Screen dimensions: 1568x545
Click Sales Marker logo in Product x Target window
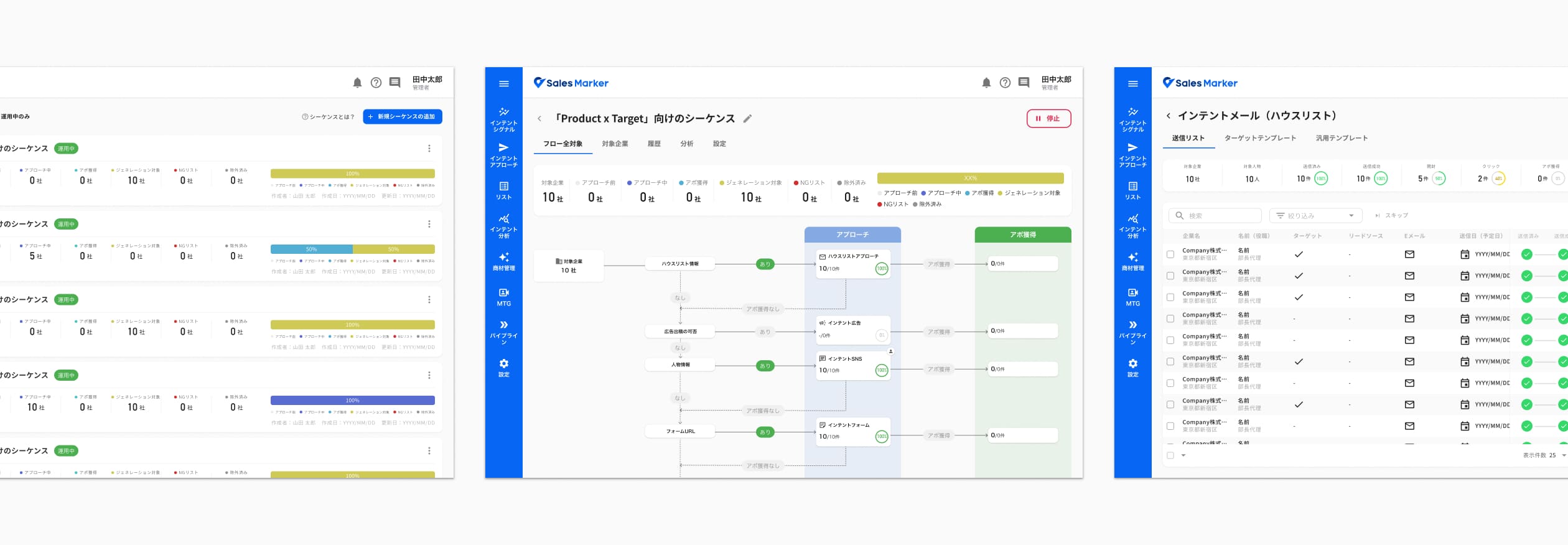(x=571, y=83)
